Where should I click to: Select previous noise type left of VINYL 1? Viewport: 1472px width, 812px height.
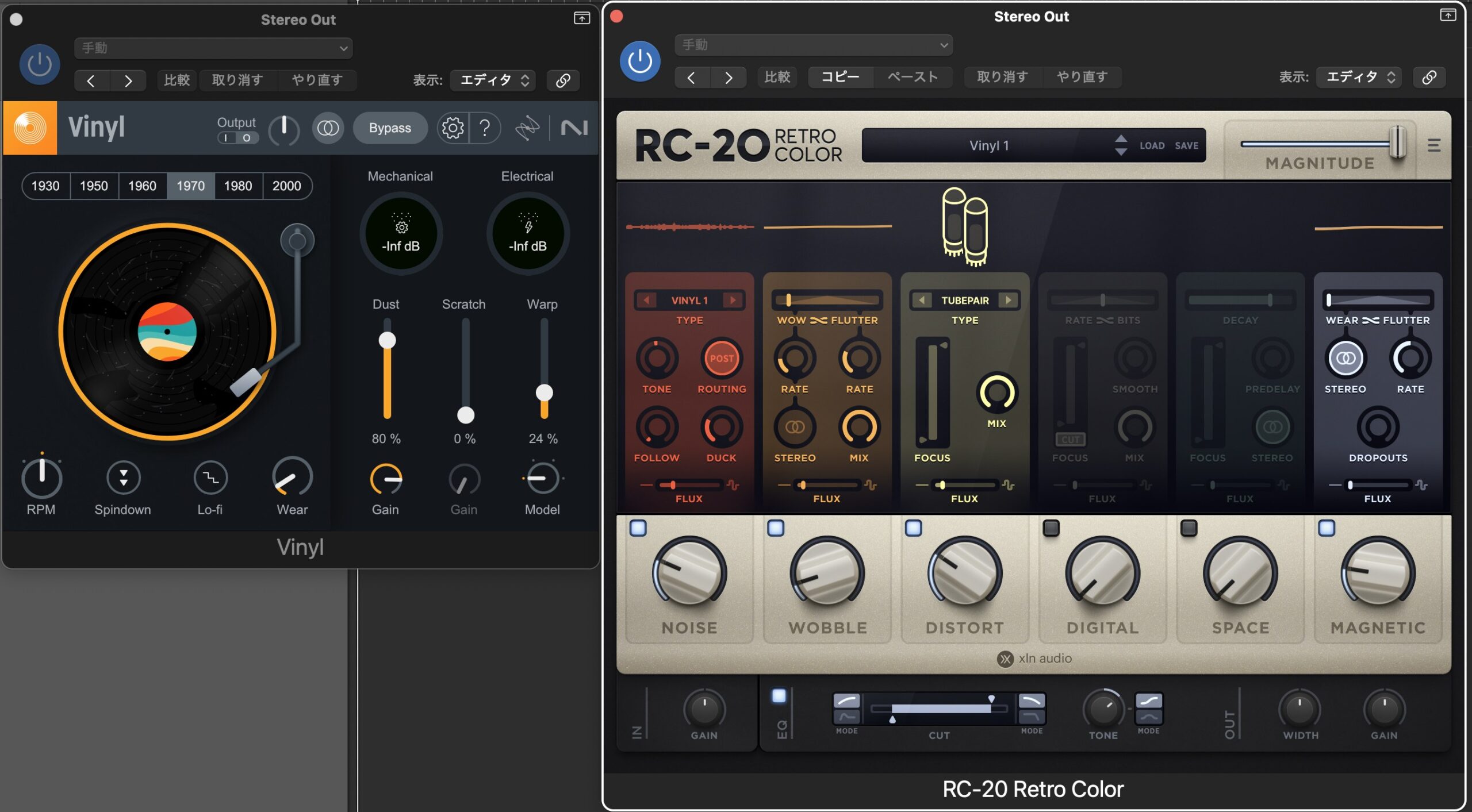click(646, 300)
